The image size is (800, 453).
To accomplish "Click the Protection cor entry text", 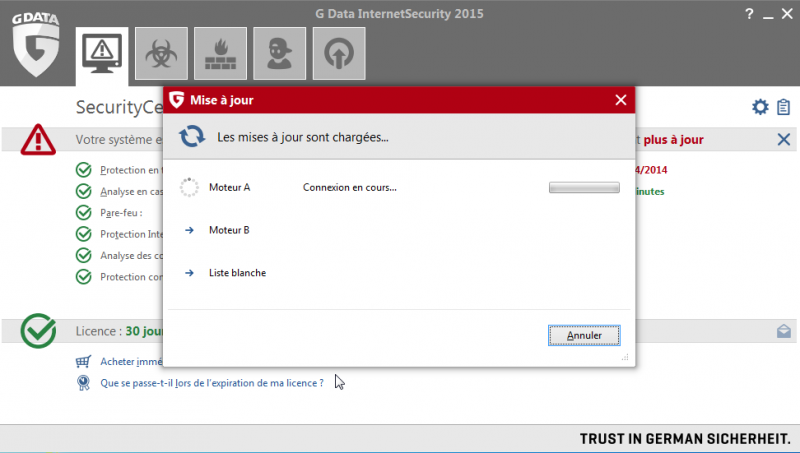I will [132, 277].
